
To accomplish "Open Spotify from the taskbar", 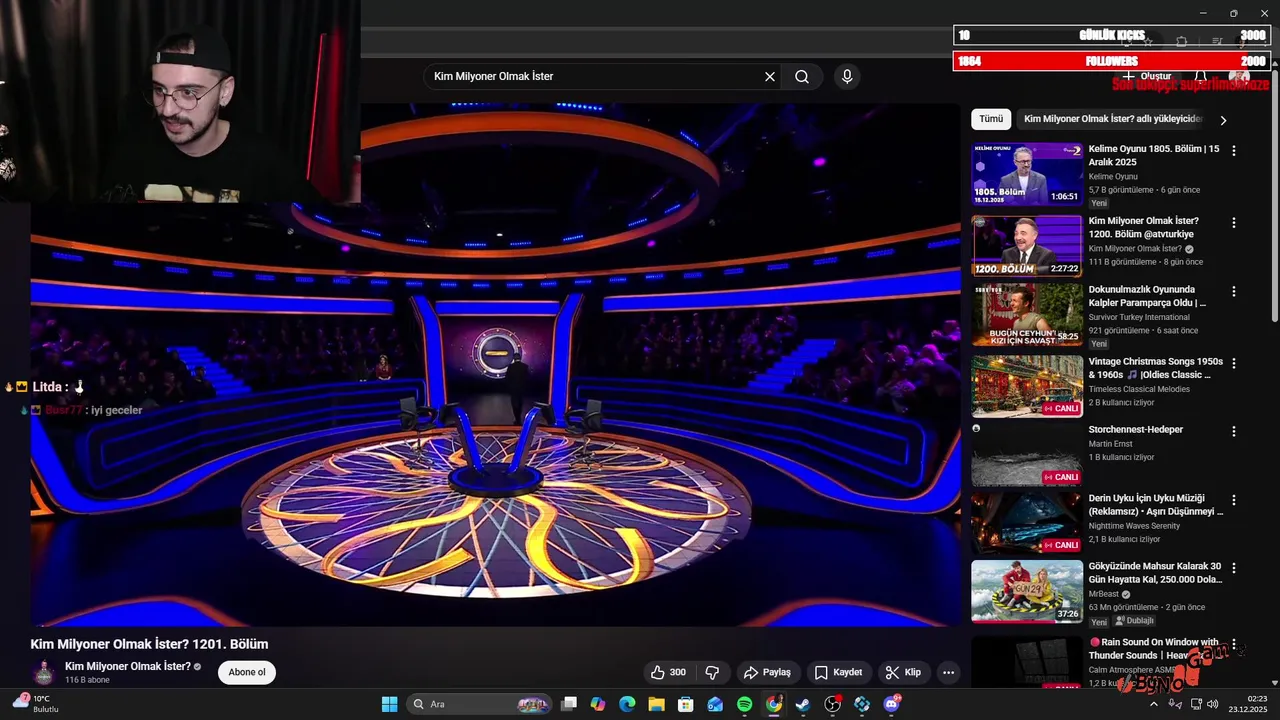I will [744, 704].
